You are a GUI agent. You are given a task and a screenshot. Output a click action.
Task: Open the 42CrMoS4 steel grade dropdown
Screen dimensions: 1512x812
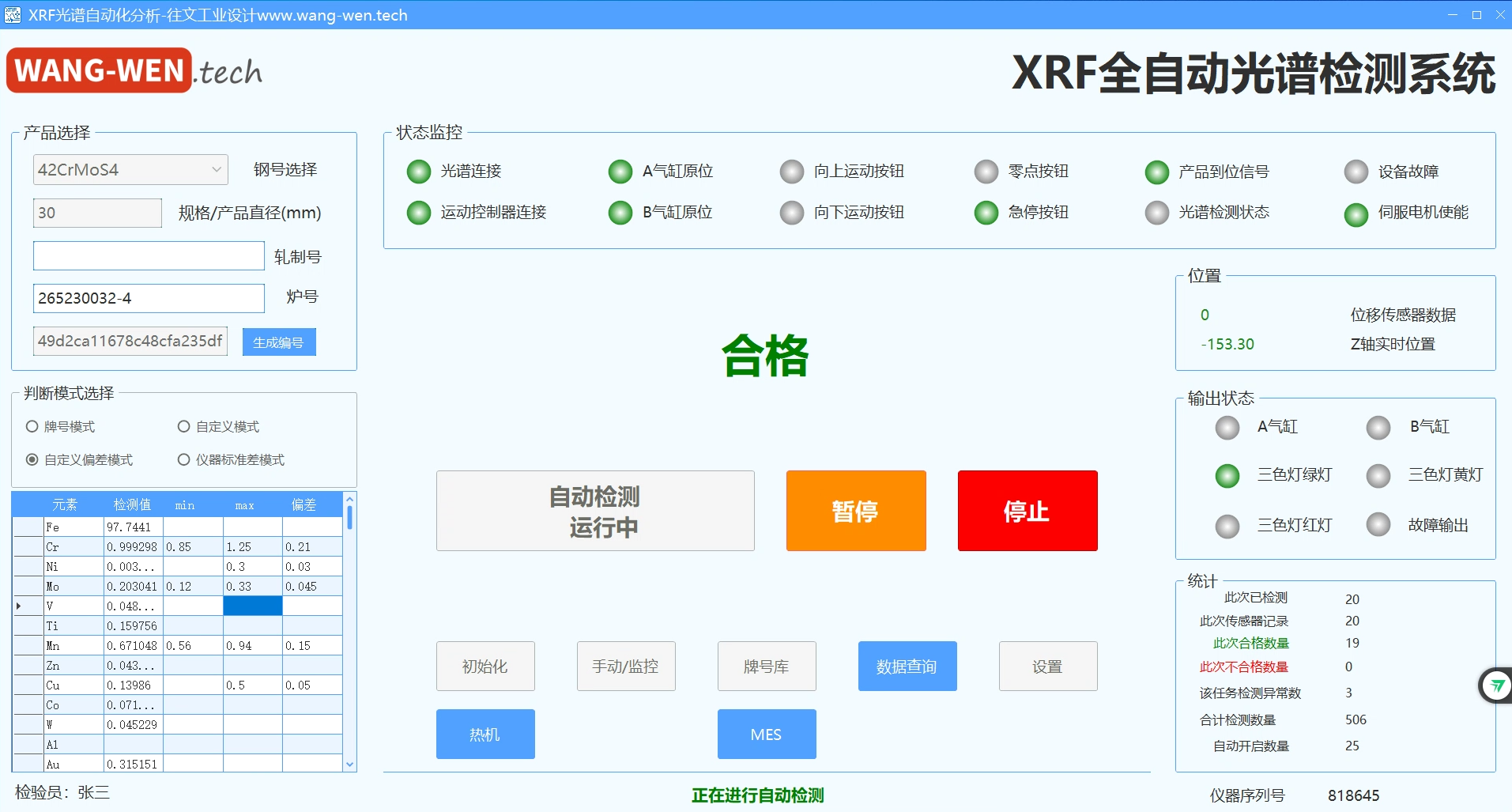[130, 170]
